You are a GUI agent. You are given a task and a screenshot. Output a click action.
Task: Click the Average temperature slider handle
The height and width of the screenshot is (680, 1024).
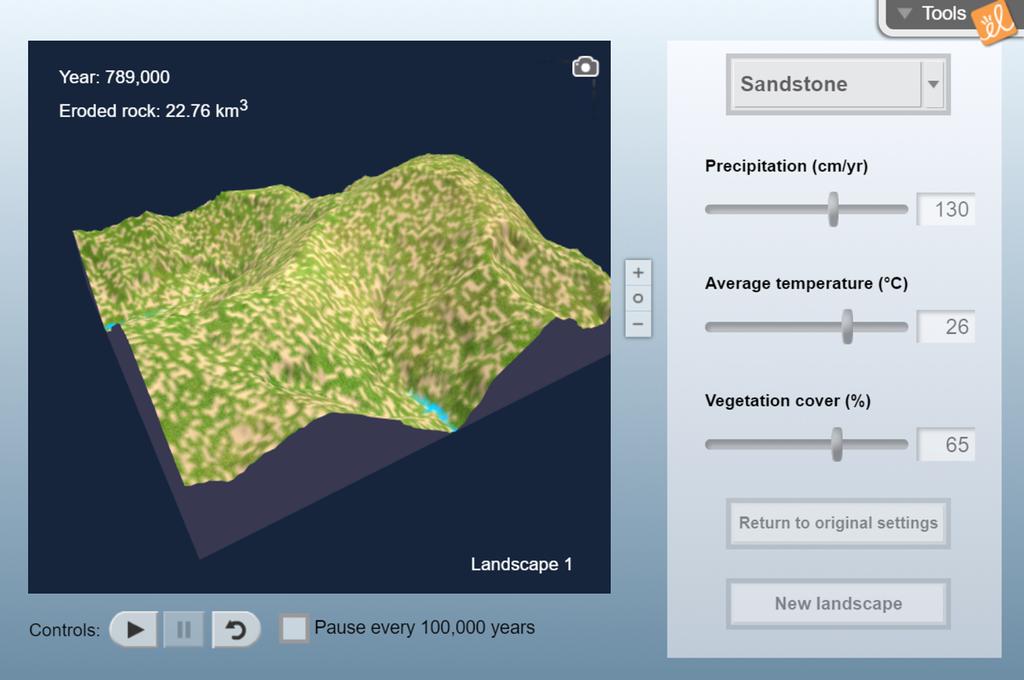coord(847,327)
